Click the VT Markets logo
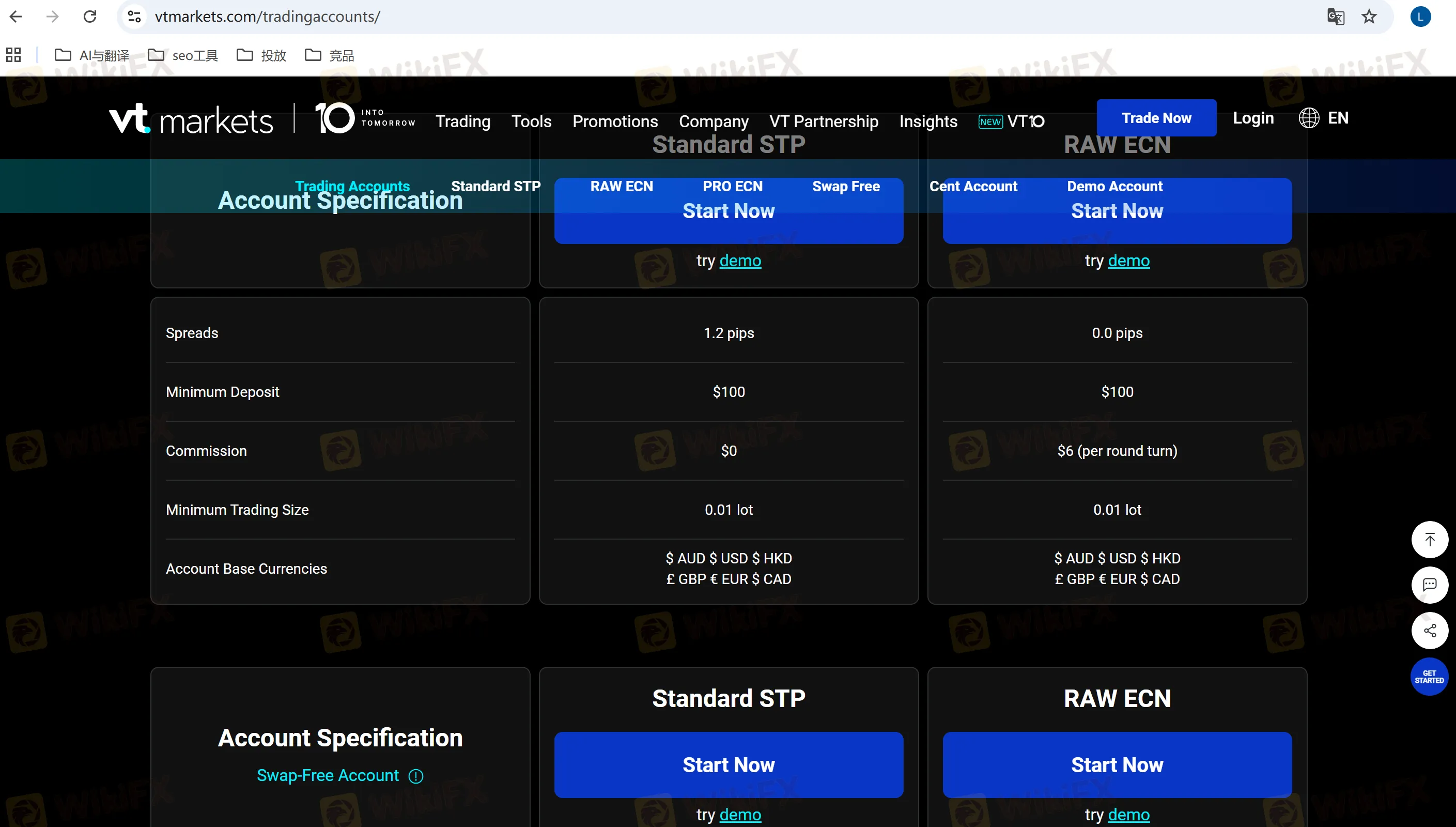The image size is (1456, 827). point(191,118)
